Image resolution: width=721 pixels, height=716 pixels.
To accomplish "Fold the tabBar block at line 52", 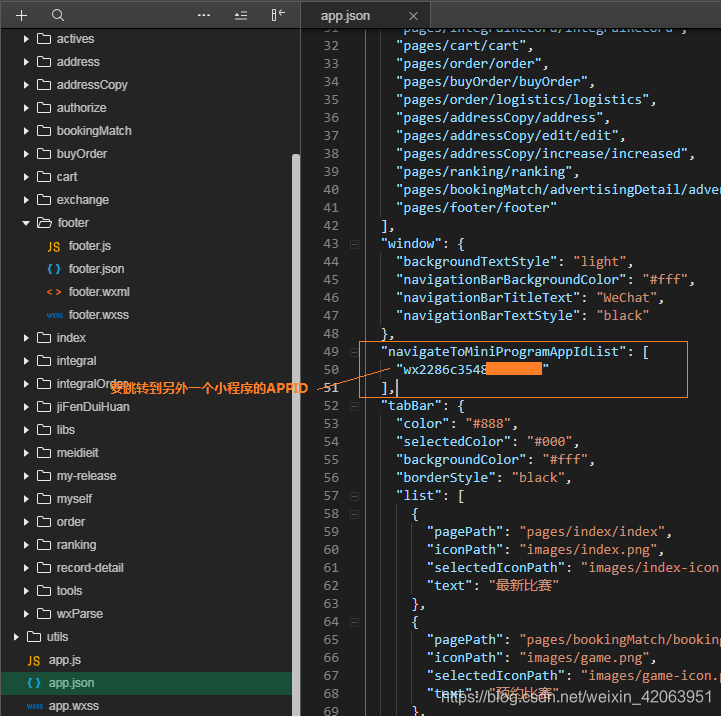I will pyautogui.click(x=354, y=407).
